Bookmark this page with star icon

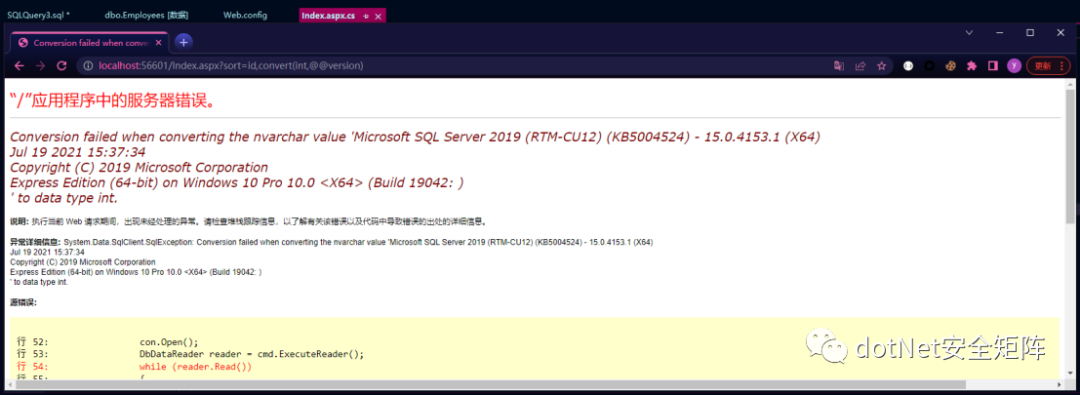pos(881,66)
